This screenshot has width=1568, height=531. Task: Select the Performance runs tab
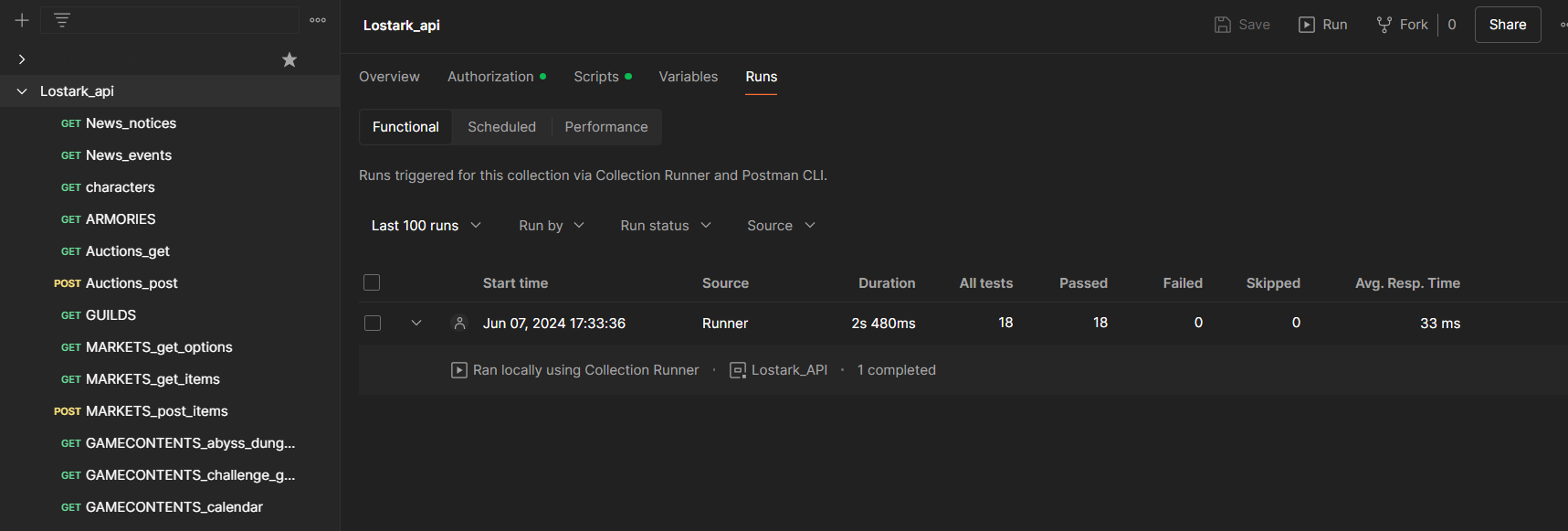click(606, 127)
